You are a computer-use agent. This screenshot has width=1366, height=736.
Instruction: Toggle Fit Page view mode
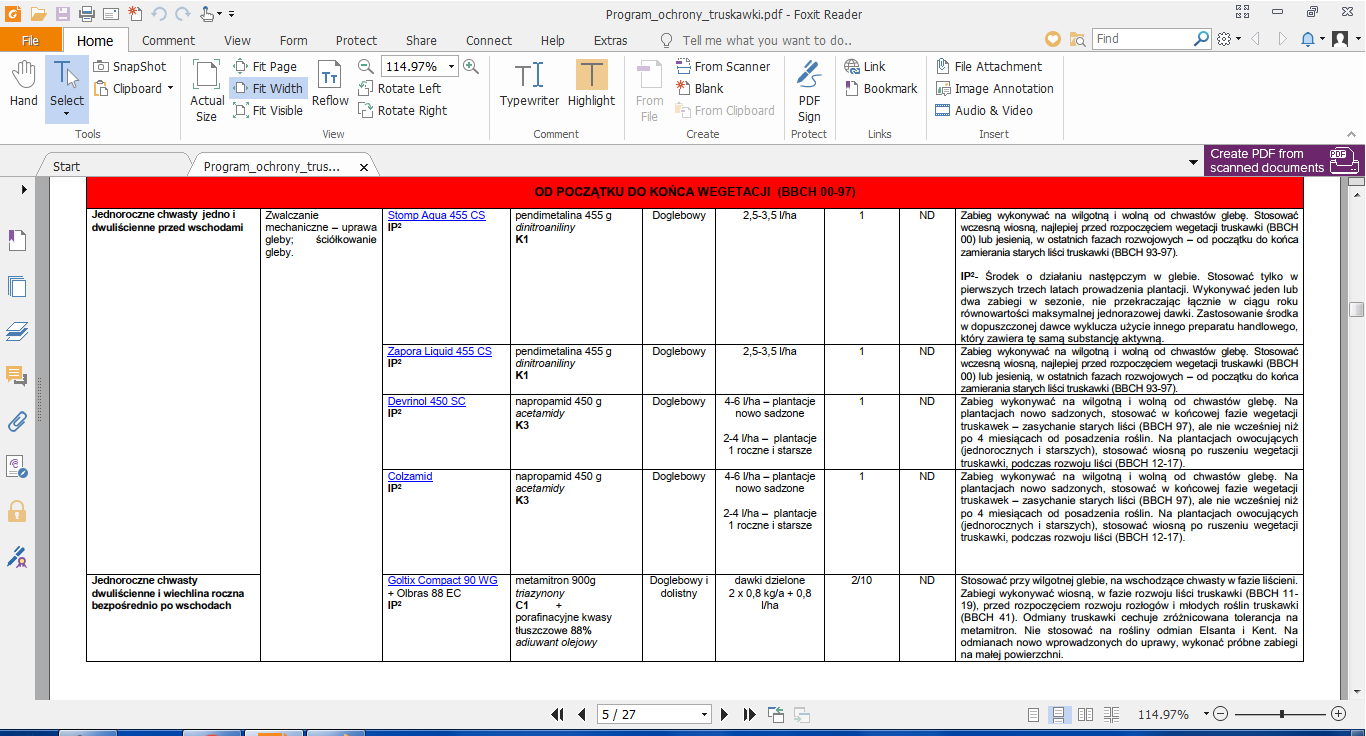[x=265, y=66]
